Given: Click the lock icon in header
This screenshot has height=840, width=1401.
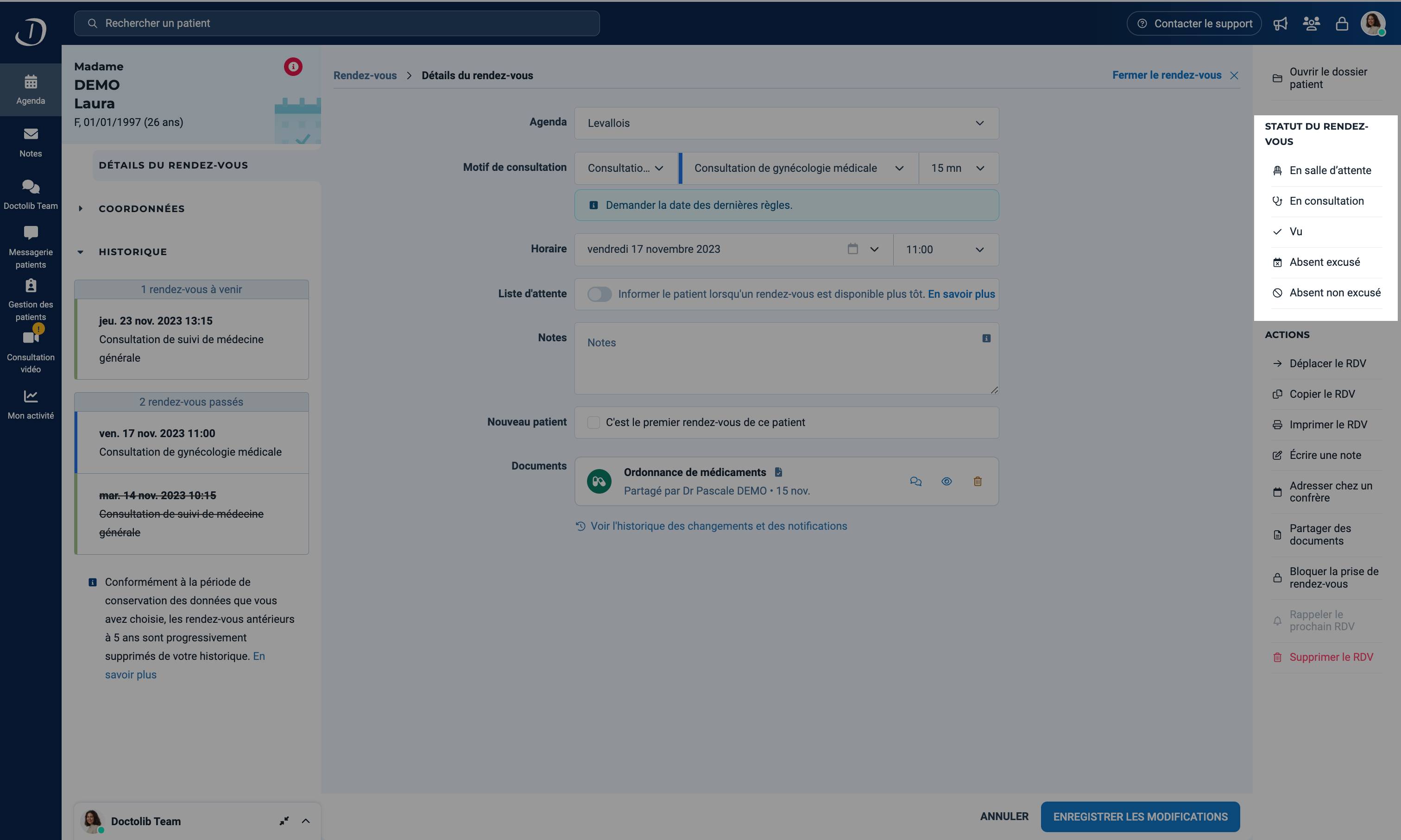Looking at the screenshot, I should 1342,24.
